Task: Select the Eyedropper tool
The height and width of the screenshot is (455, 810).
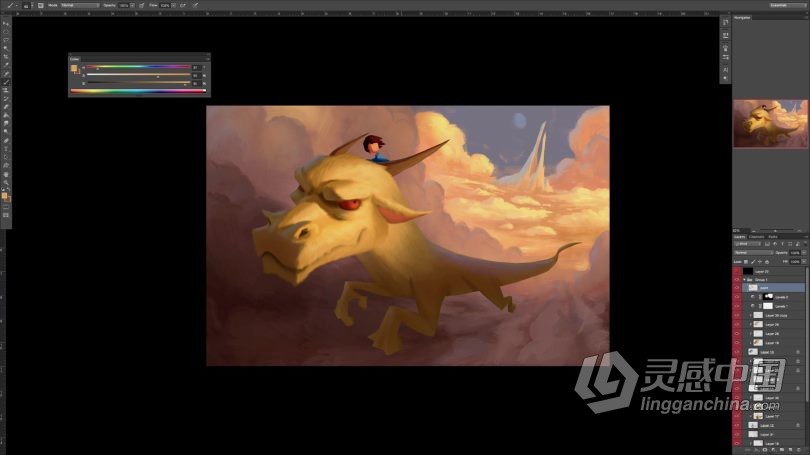Action: [x=6, y=65]
